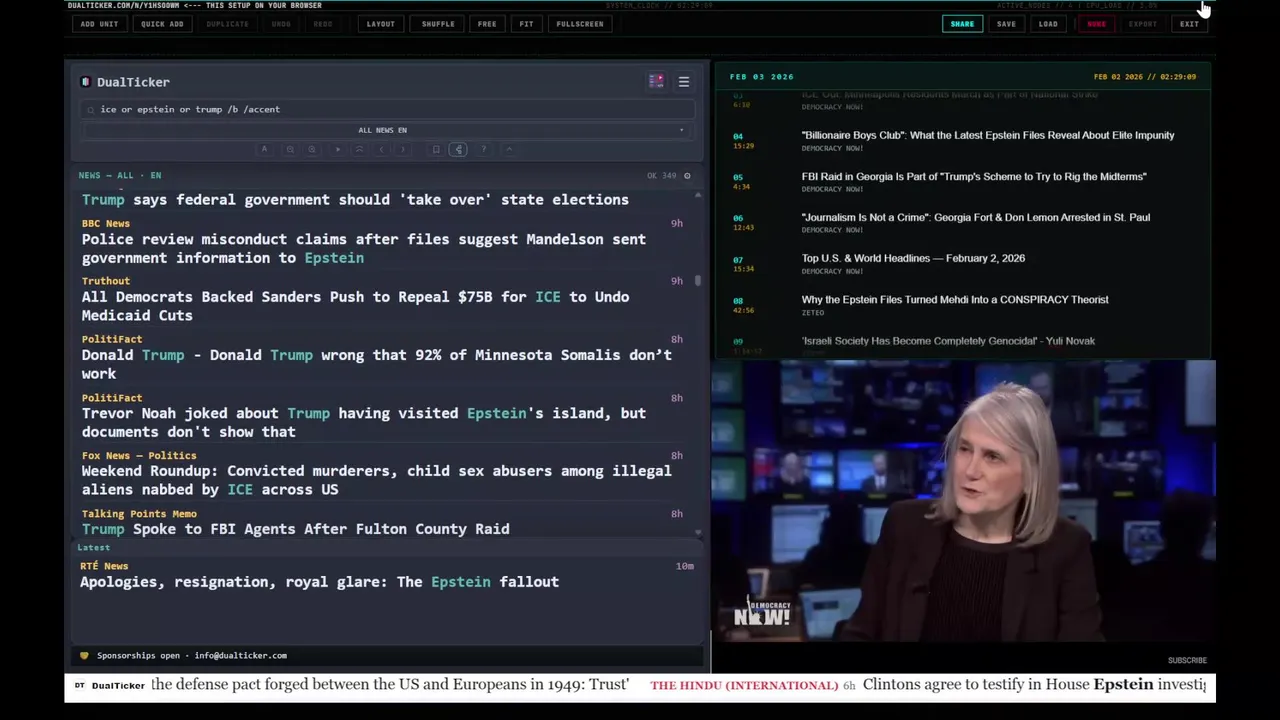Open Talking Points Memo Fulton County headline
The width and height of the screenshot is (1280, 720).
[x=295, y=529]
